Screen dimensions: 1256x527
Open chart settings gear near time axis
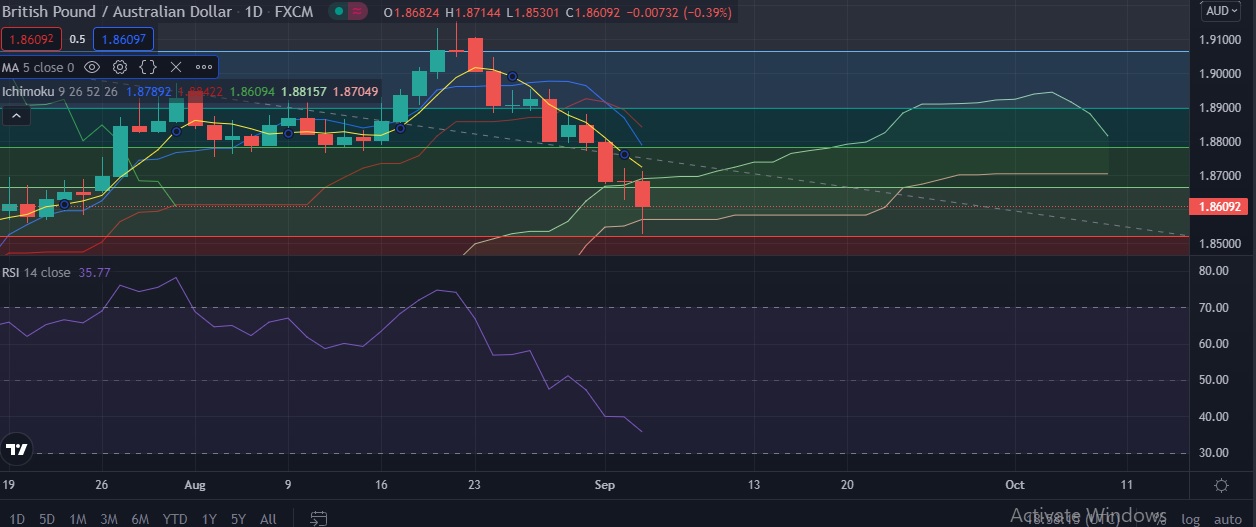[x=1221, y=485]
